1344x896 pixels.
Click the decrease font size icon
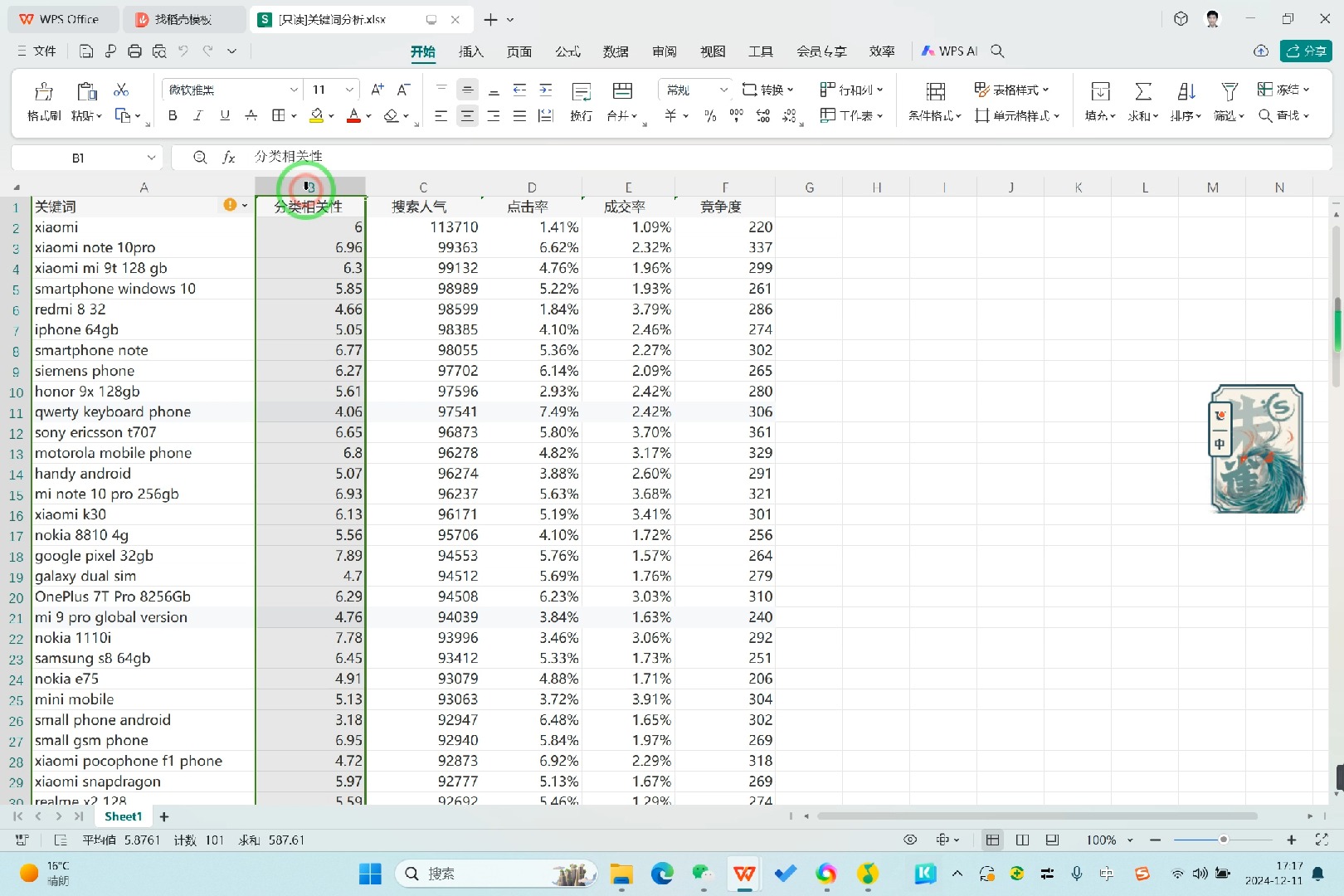point(403,90)
